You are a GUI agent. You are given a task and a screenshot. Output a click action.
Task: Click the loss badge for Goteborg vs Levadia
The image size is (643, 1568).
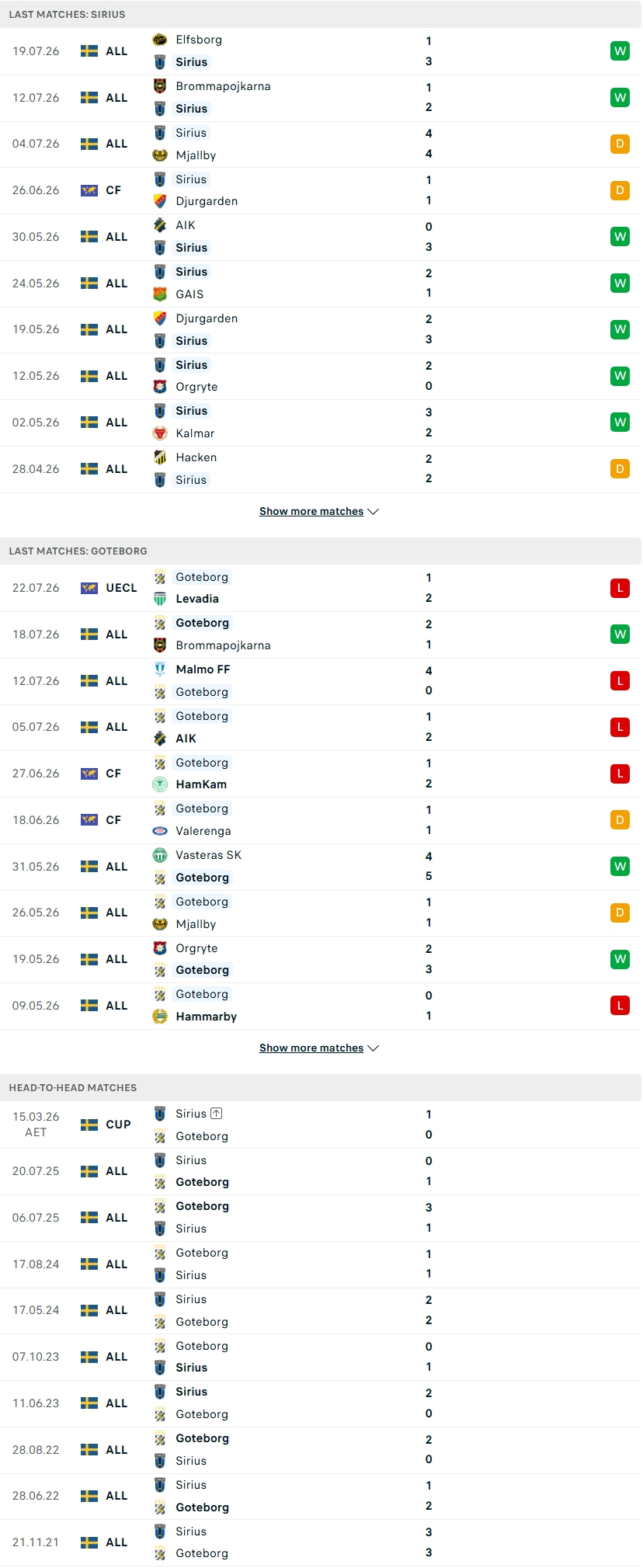point(620,588)
